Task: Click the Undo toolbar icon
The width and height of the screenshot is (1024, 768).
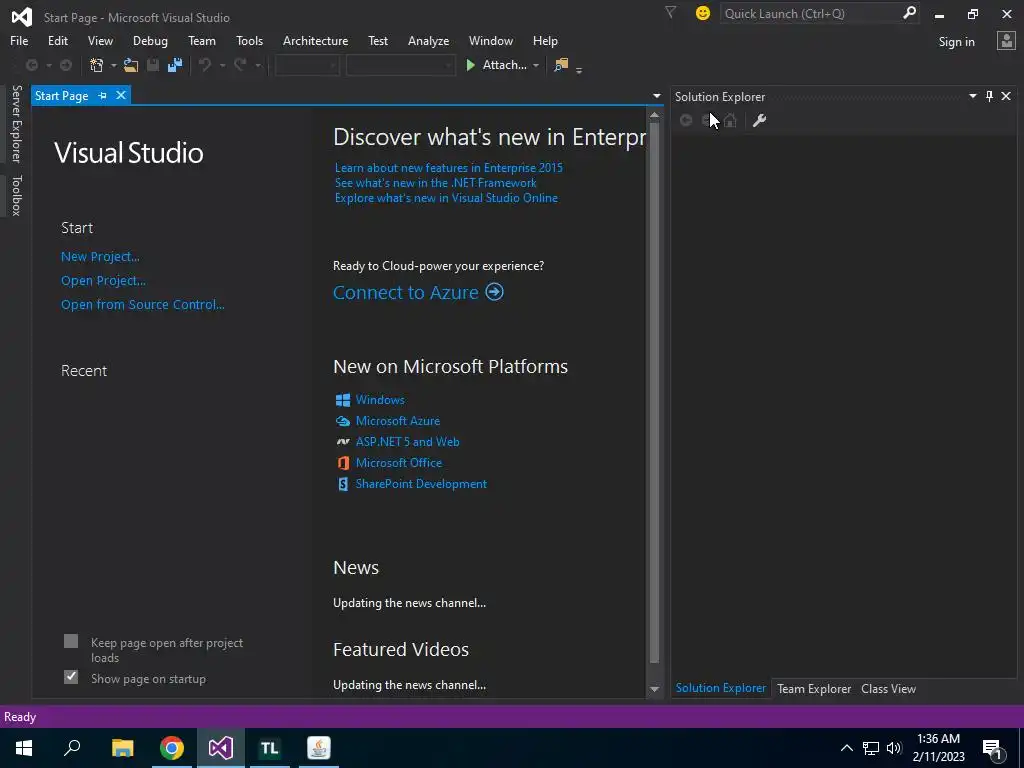Action: [x=205, y=65]
